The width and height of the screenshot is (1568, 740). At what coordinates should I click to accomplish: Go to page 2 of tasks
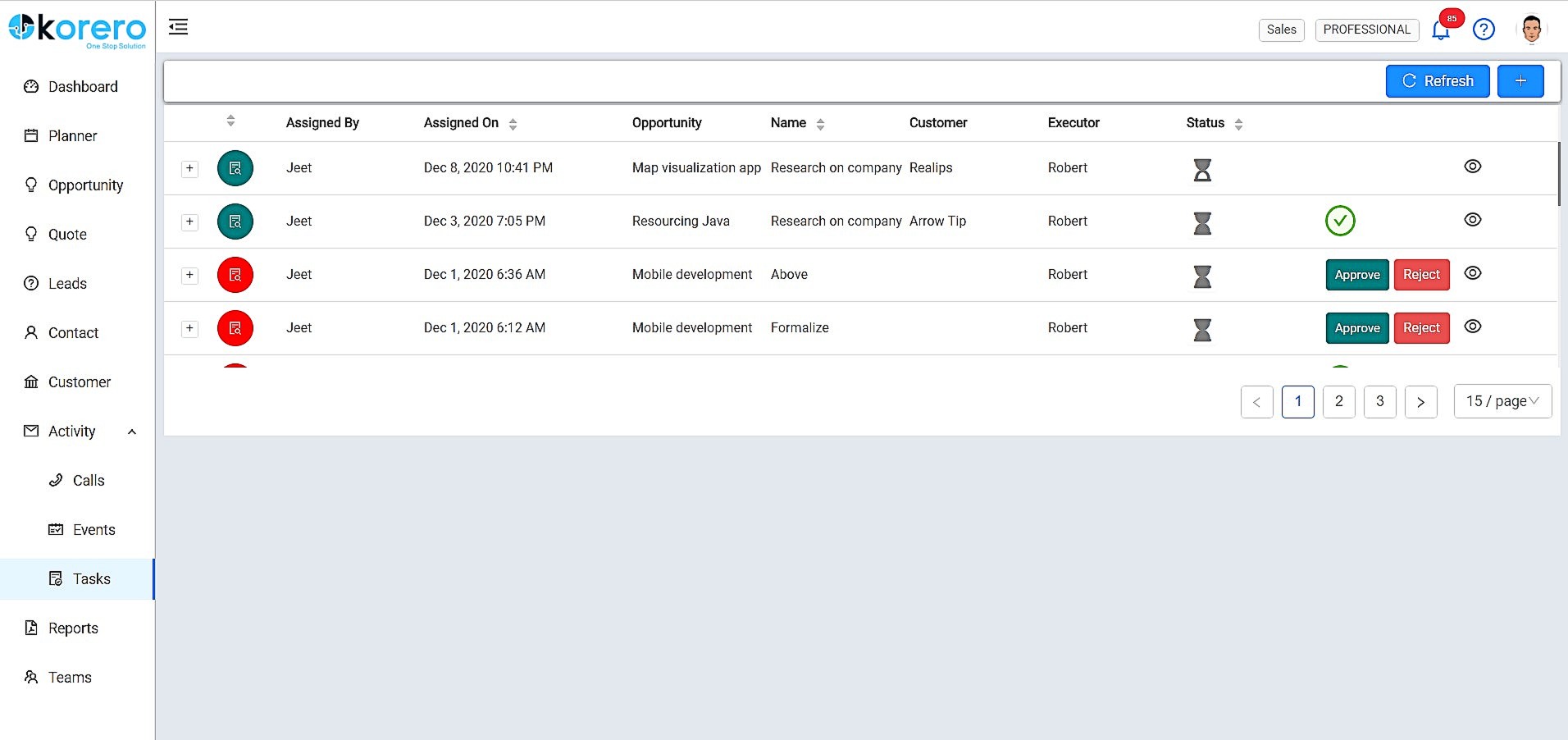pos(1338,401)
